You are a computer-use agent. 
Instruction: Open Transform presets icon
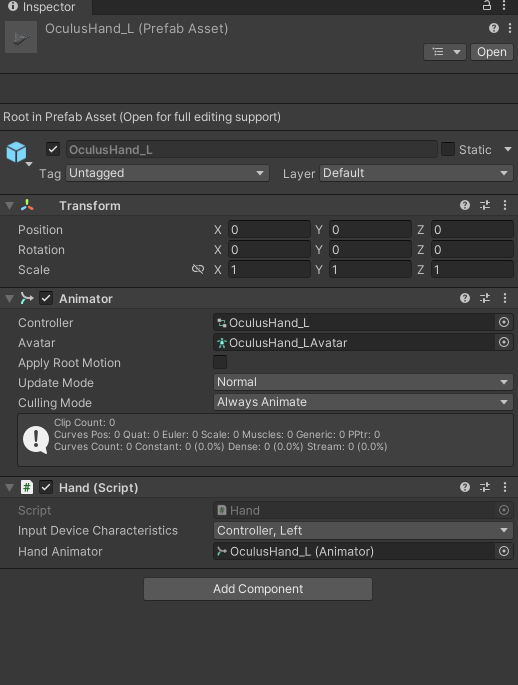[x=485, y=205]
